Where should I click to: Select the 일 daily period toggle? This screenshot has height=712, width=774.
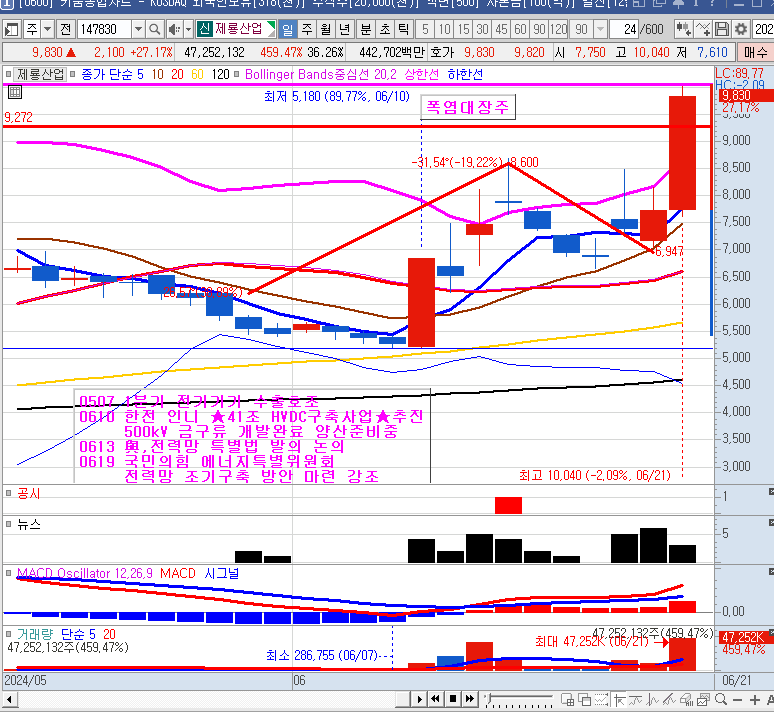[x=288, y=29]
